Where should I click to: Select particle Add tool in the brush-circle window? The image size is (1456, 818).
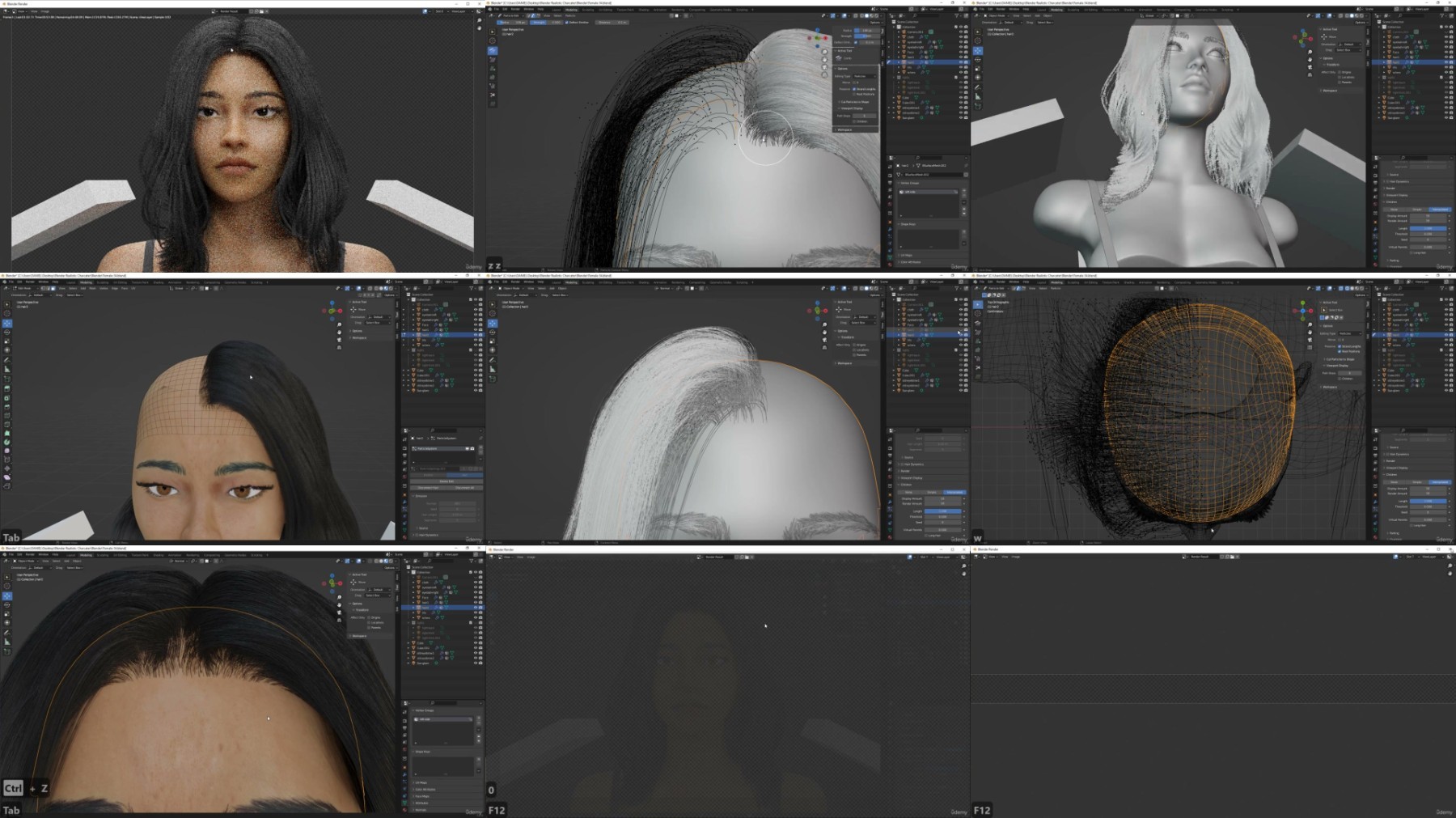tap(493, 68)
